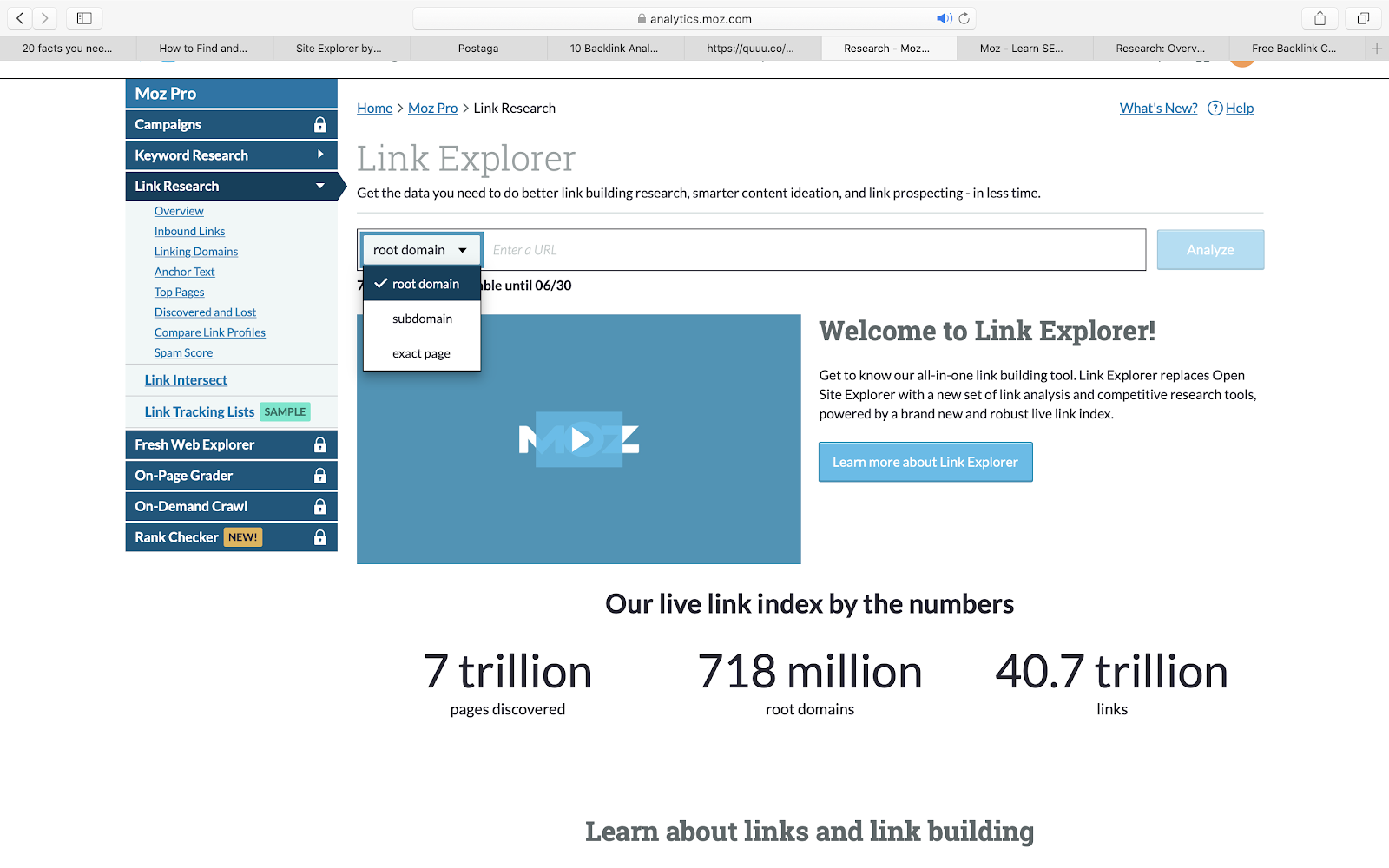Image resolution: width=1389 pixels, height=868 pixels.
Task: Open the Spam Score sidebar link
Action: [x=183, y=353]
